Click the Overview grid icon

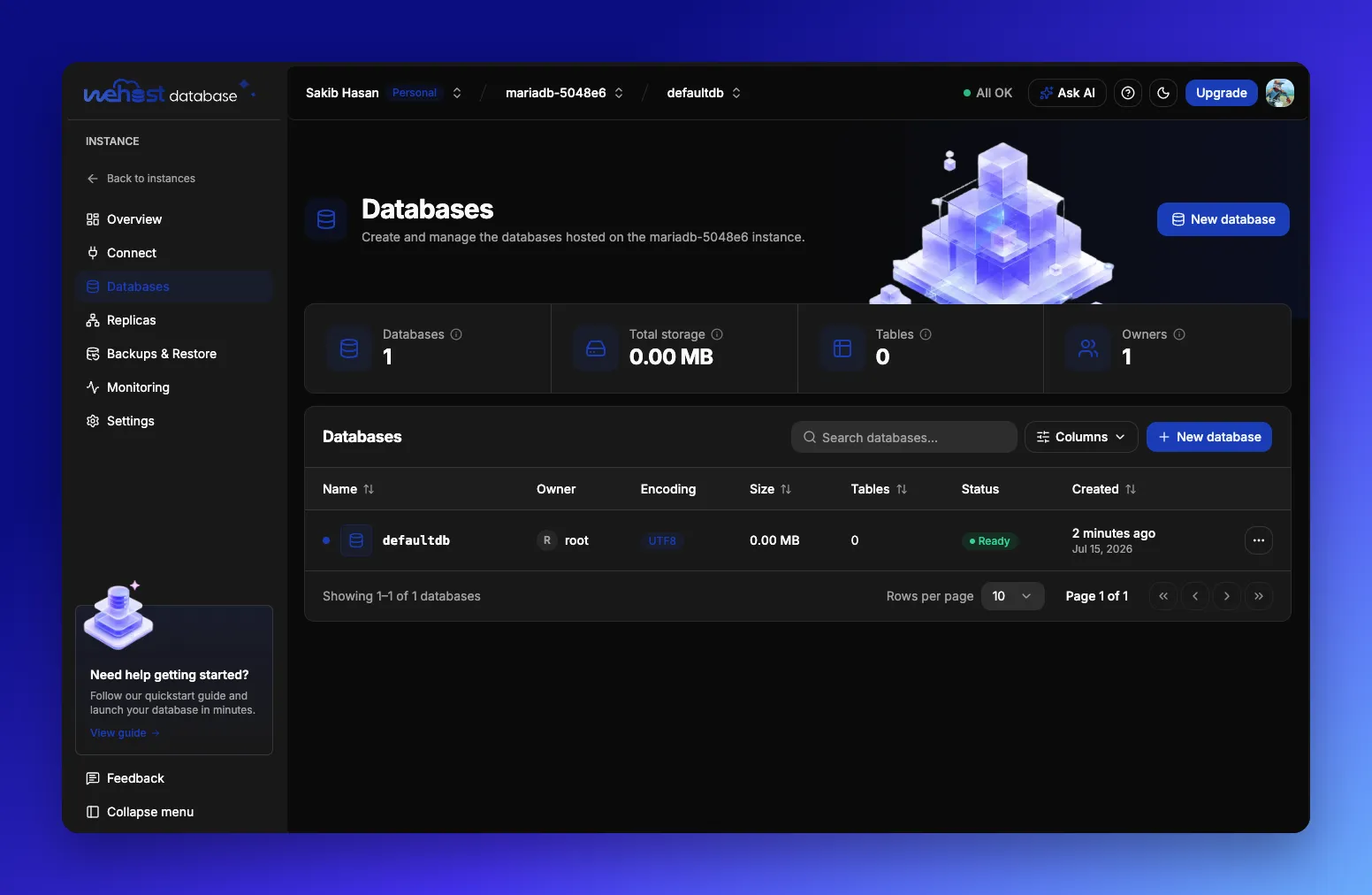[x=93, y=219]
